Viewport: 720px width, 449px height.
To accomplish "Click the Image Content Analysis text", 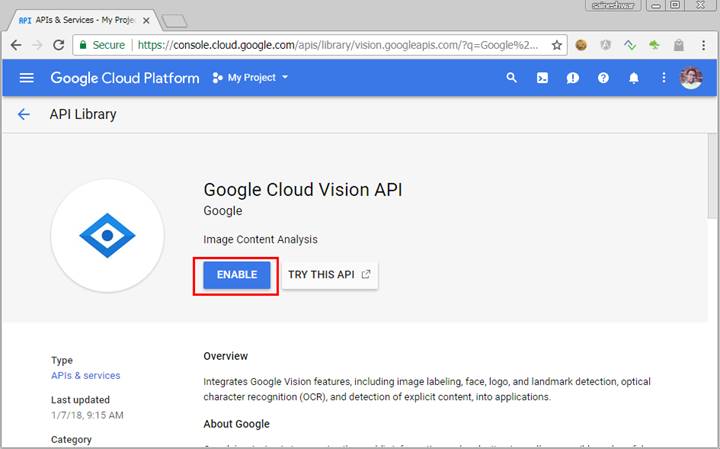I will 260,240.
